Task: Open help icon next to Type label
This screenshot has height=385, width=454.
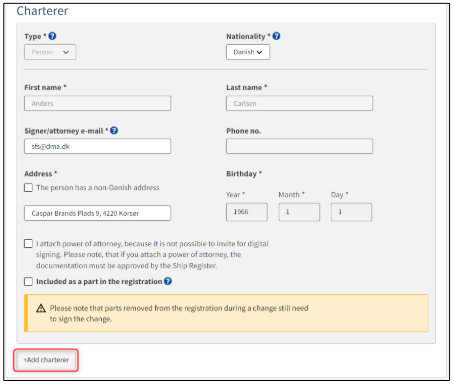Action: pyautogui.click(x=52, y=36)
